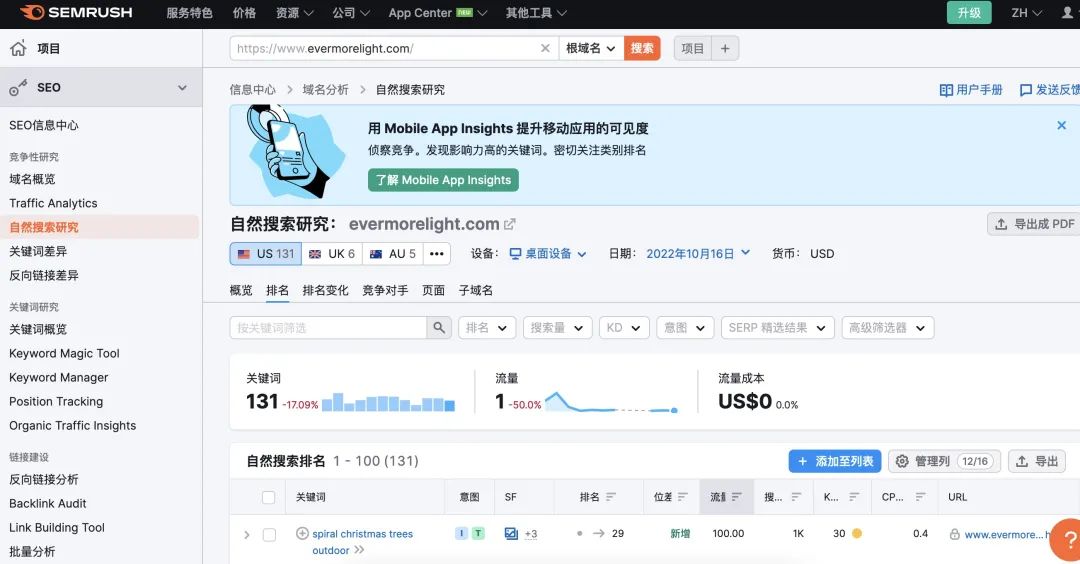Click the 按关键词筛选 input field

pyautogui.click(x=328, y=328)
